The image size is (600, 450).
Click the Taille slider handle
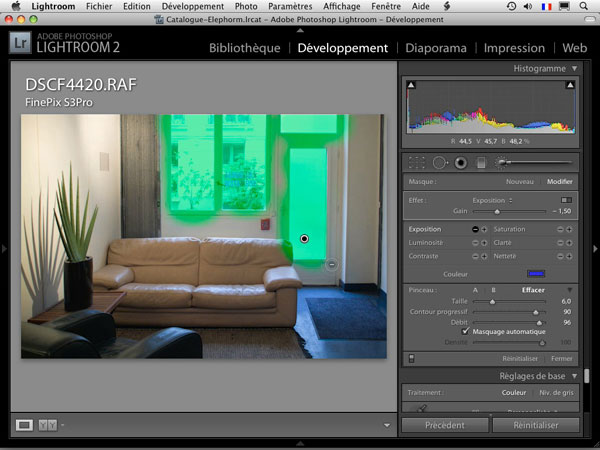(492, 302)
